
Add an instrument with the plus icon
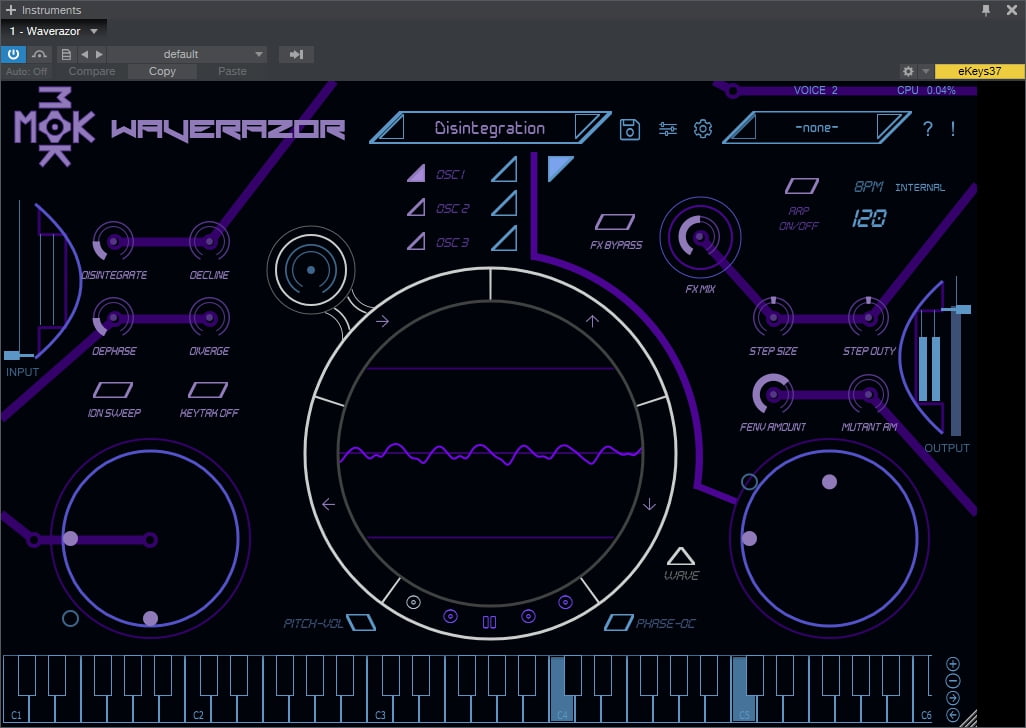point(10,10)
